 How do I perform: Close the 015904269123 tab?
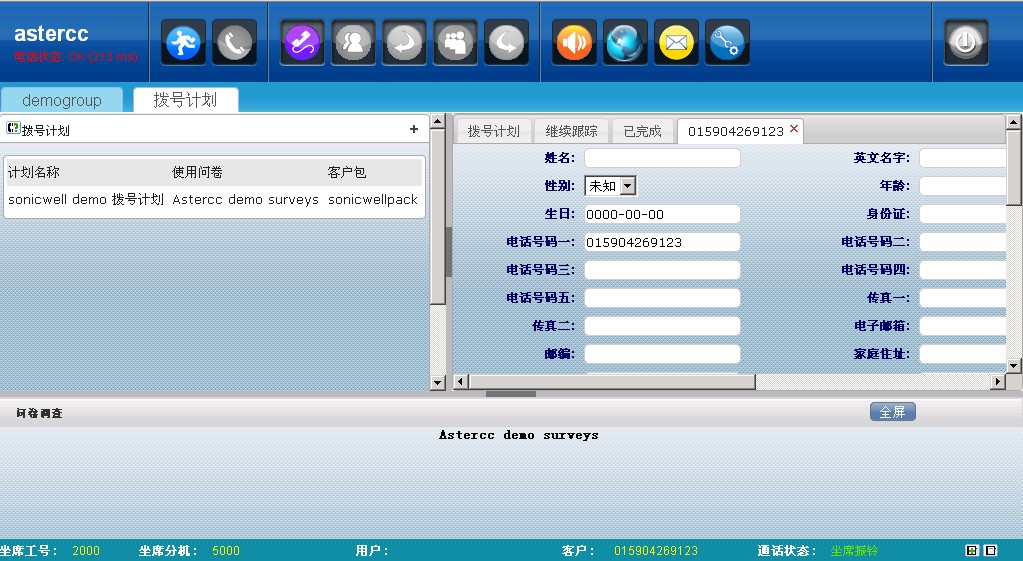(x=794, y=129)
